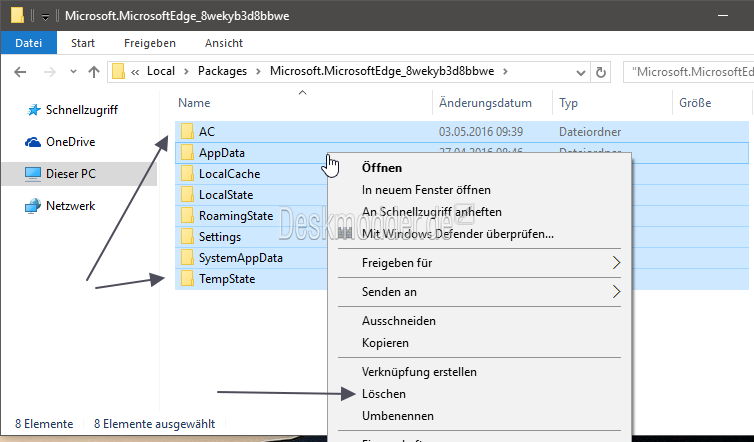This screenshot has width=754, height=442.
Task: Click the OneDrive cloud icon
Action: [x=33, y=142]
